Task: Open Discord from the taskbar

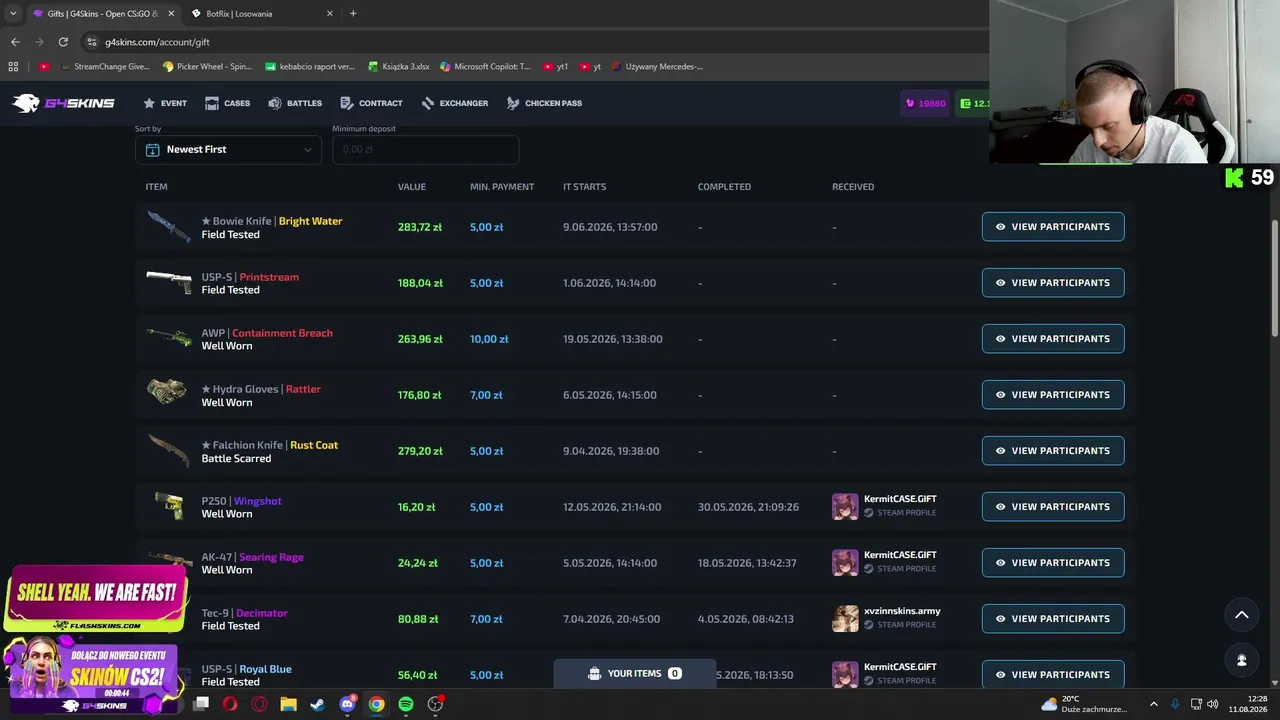Action: coord(347,704)
